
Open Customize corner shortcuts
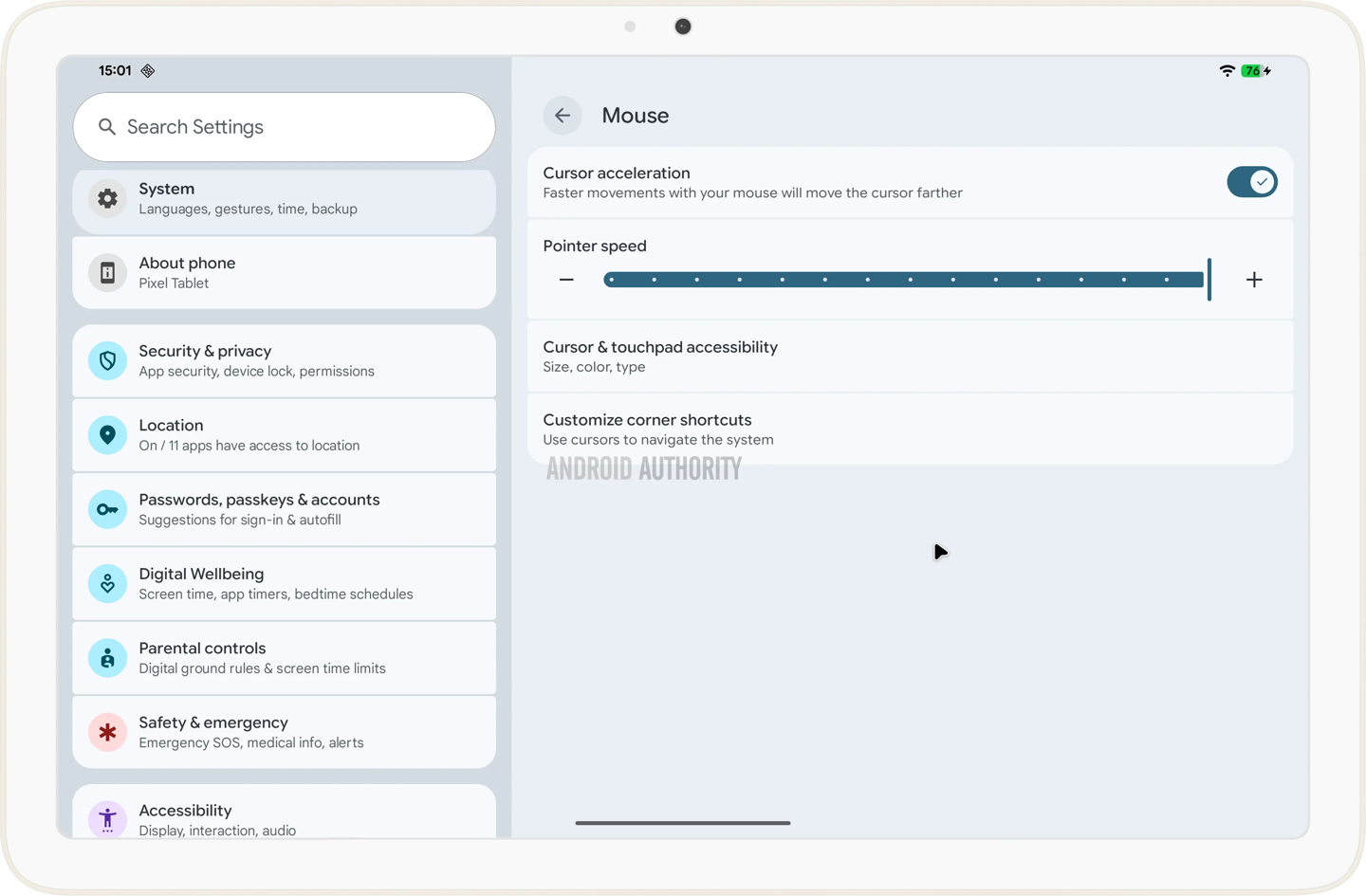click(x=909, y=430)
